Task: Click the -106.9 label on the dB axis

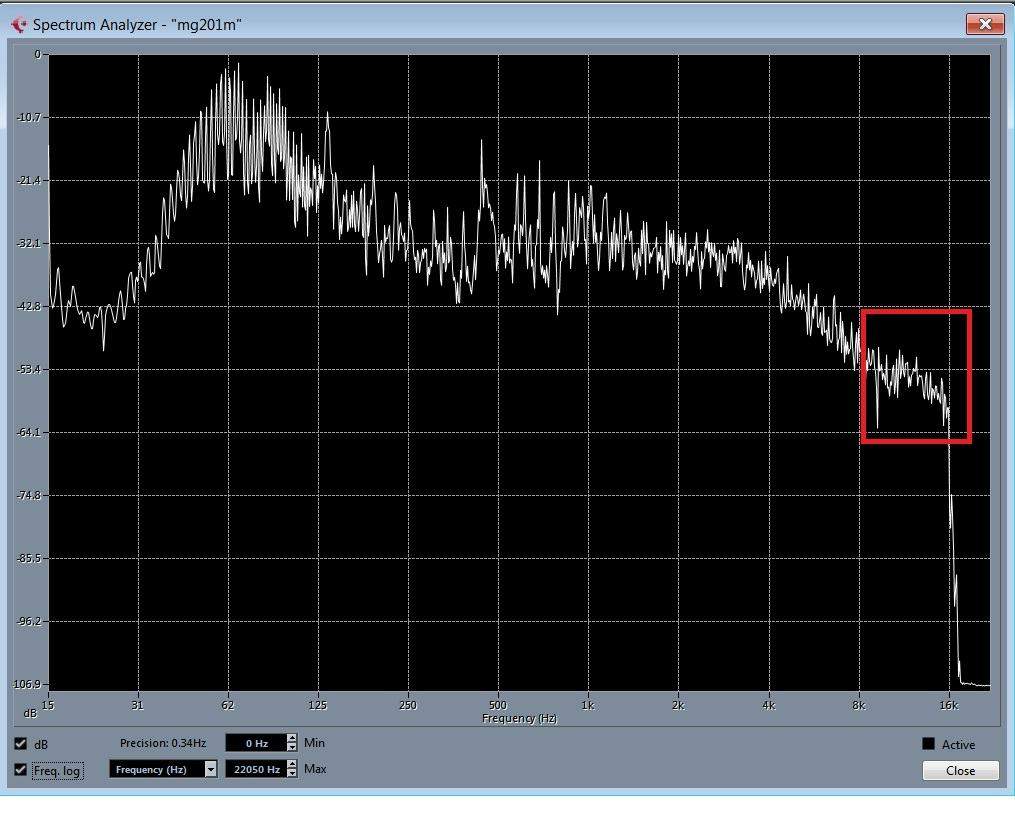Action: (x=27, y=685)
